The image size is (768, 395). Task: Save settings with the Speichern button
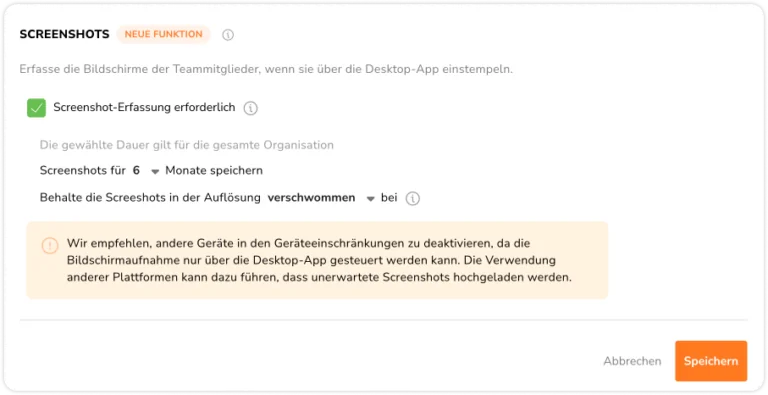tap(711, 361)
